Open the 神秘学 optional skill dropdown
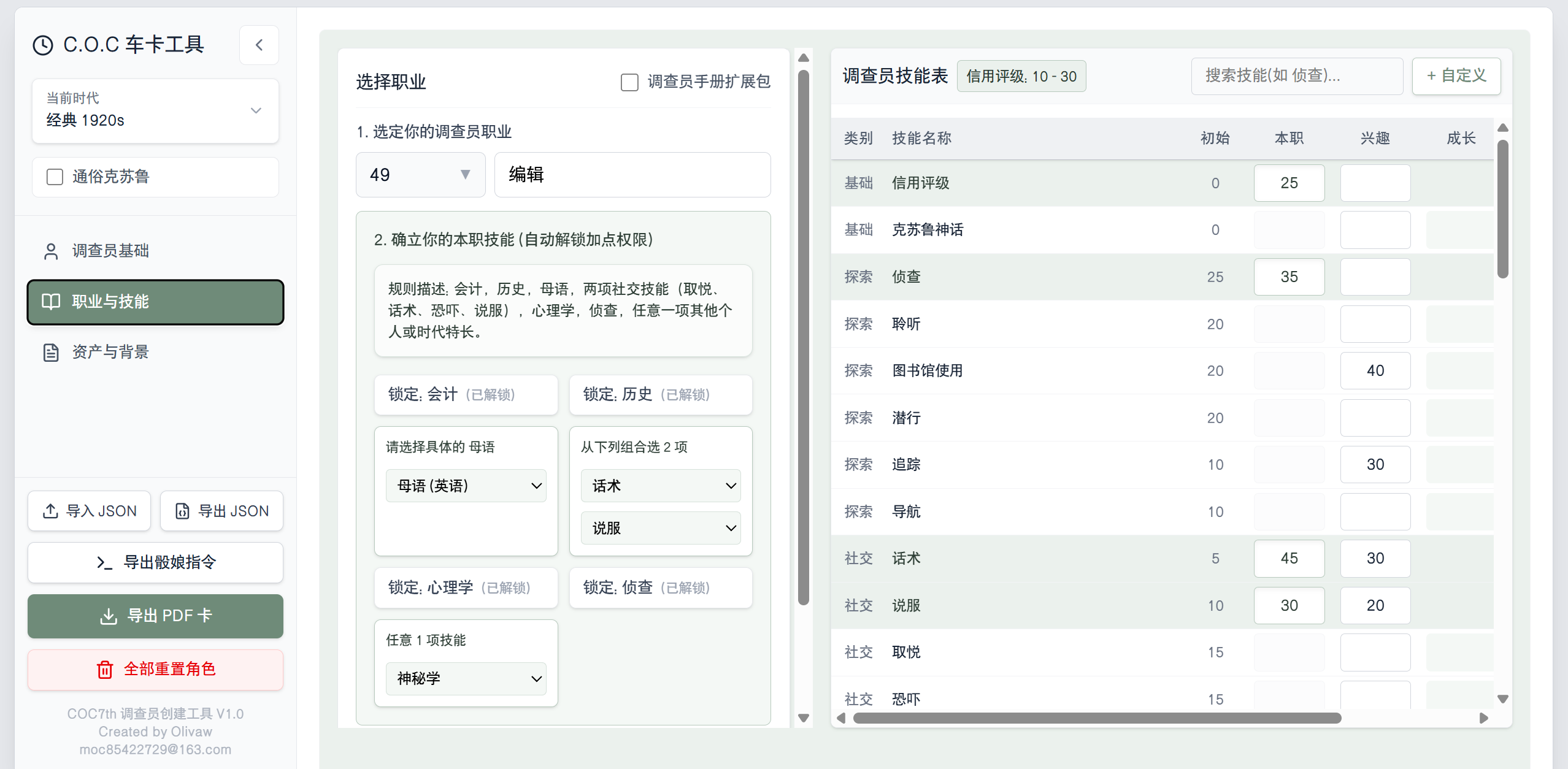This screenshot has width=1568, height=769. [x=466, y=678]
